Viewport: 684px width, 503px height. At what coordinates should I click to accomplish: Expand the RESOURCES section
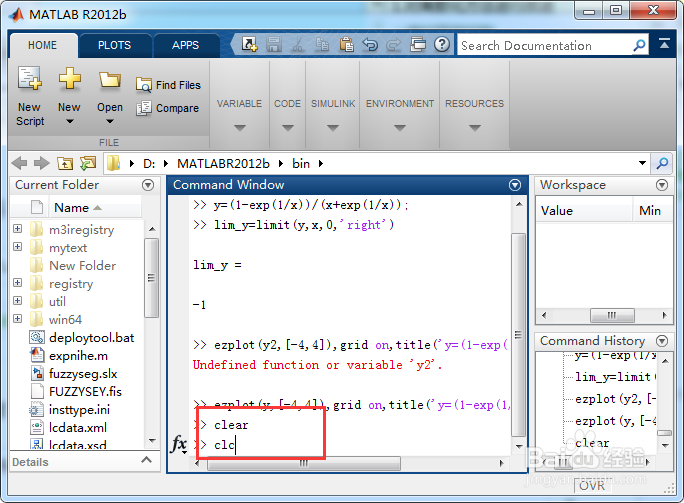click(x=475, y=128)
